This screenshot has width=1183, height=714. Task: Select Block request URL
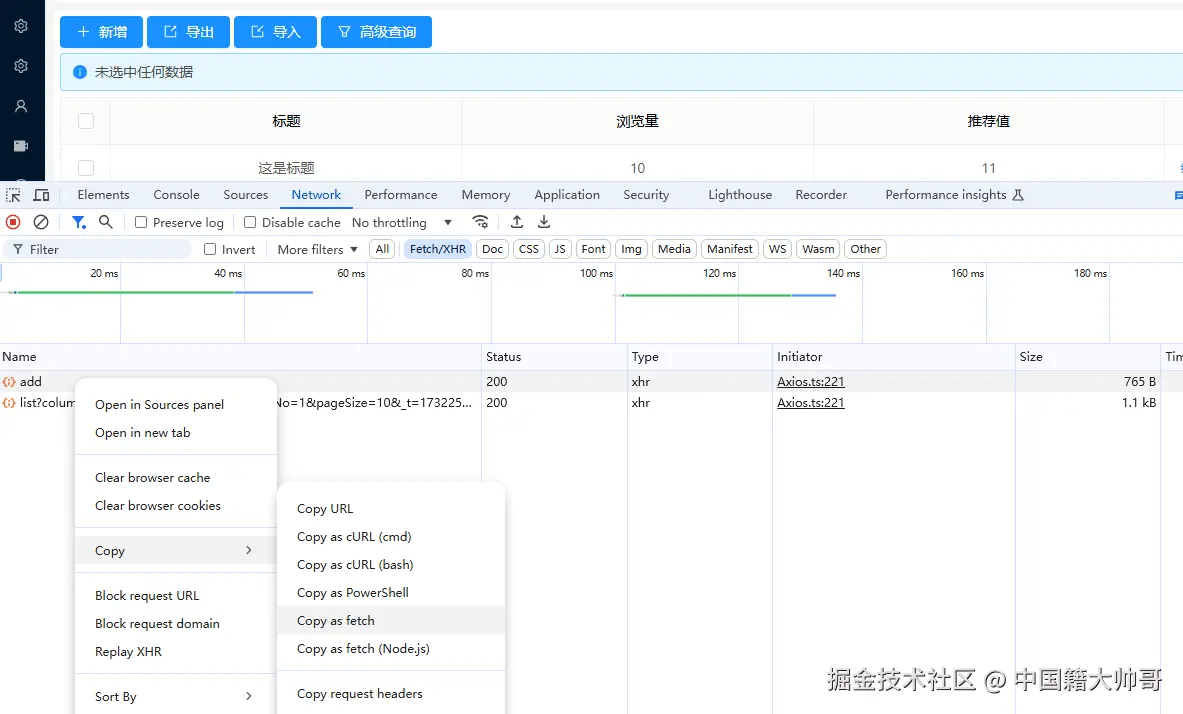176,596
